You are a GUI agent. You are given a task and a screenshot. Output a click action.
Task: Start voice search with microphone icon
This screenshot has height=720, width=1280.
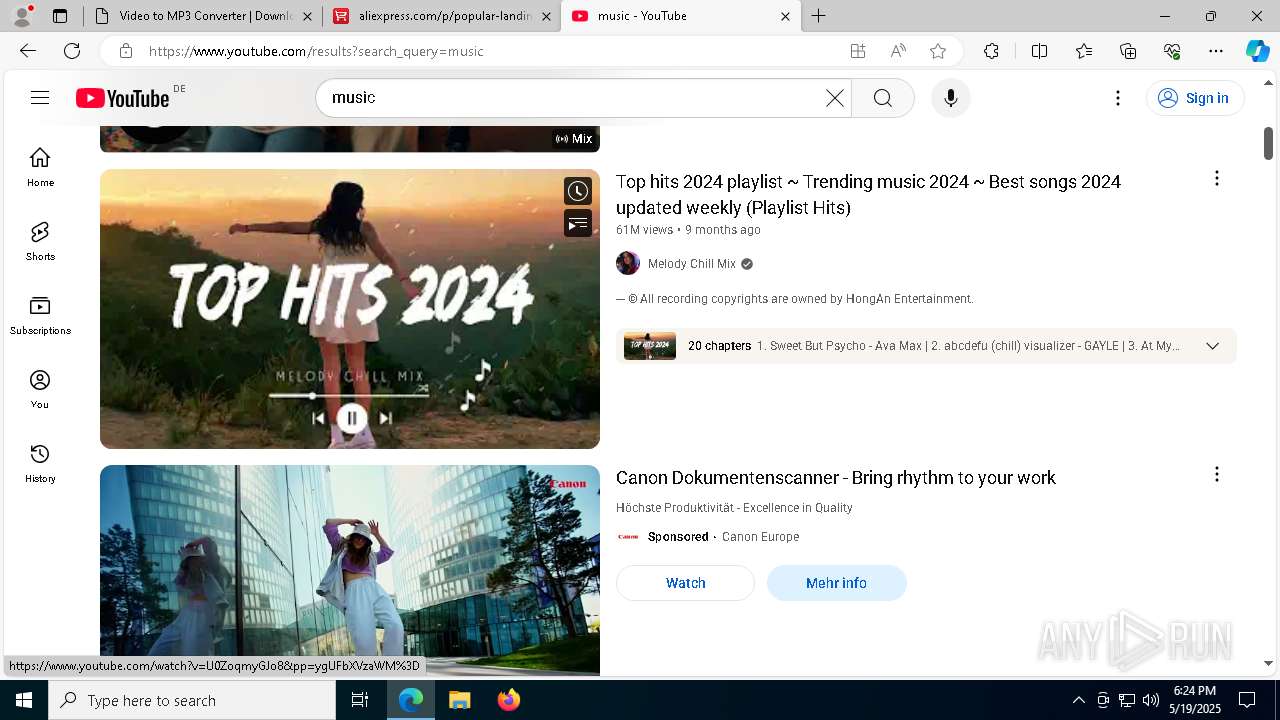click(951, 98)
